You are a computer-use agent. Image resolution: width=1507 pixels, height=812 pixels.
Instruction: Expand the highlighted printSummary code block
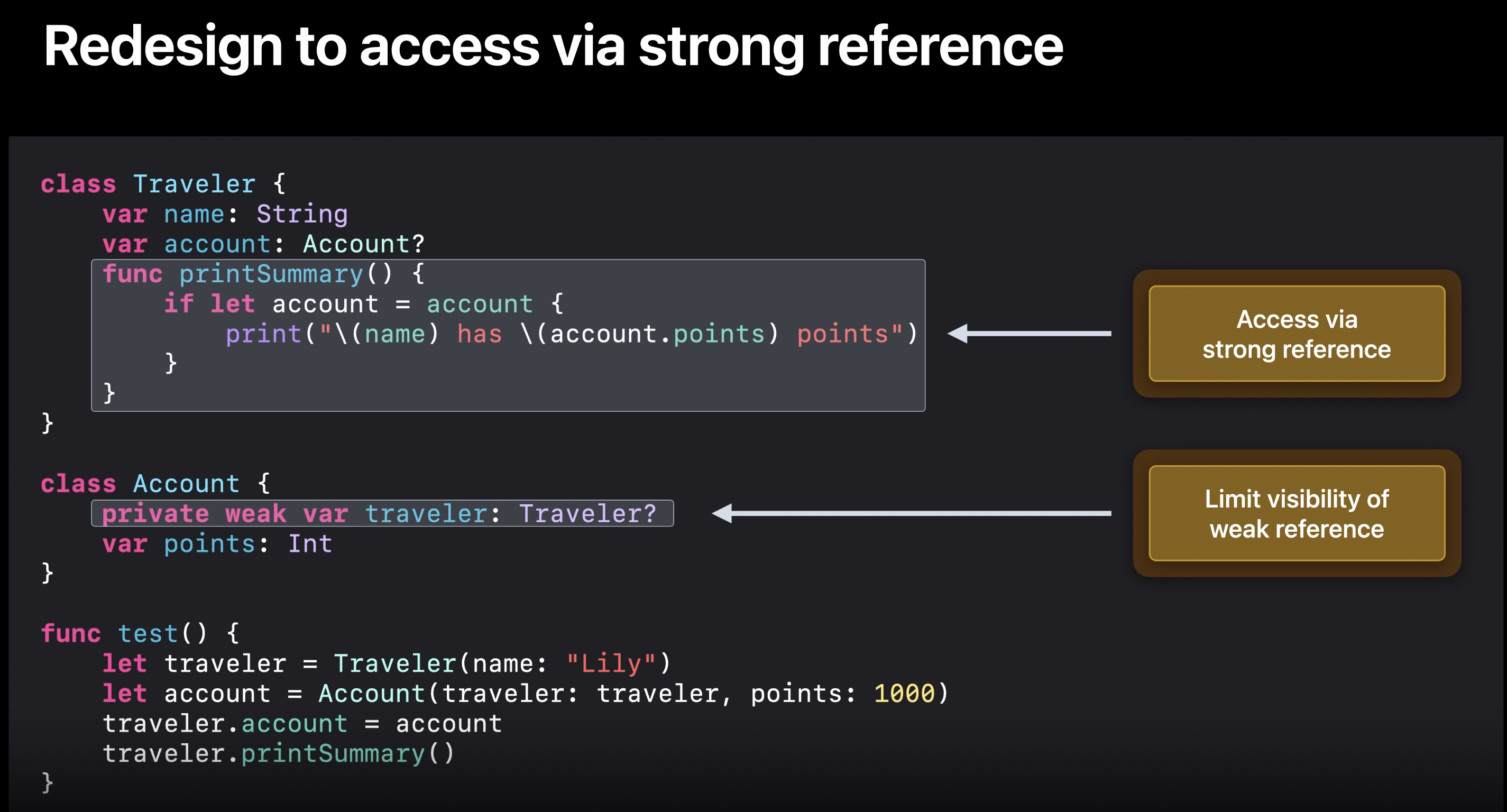point(505,335)
